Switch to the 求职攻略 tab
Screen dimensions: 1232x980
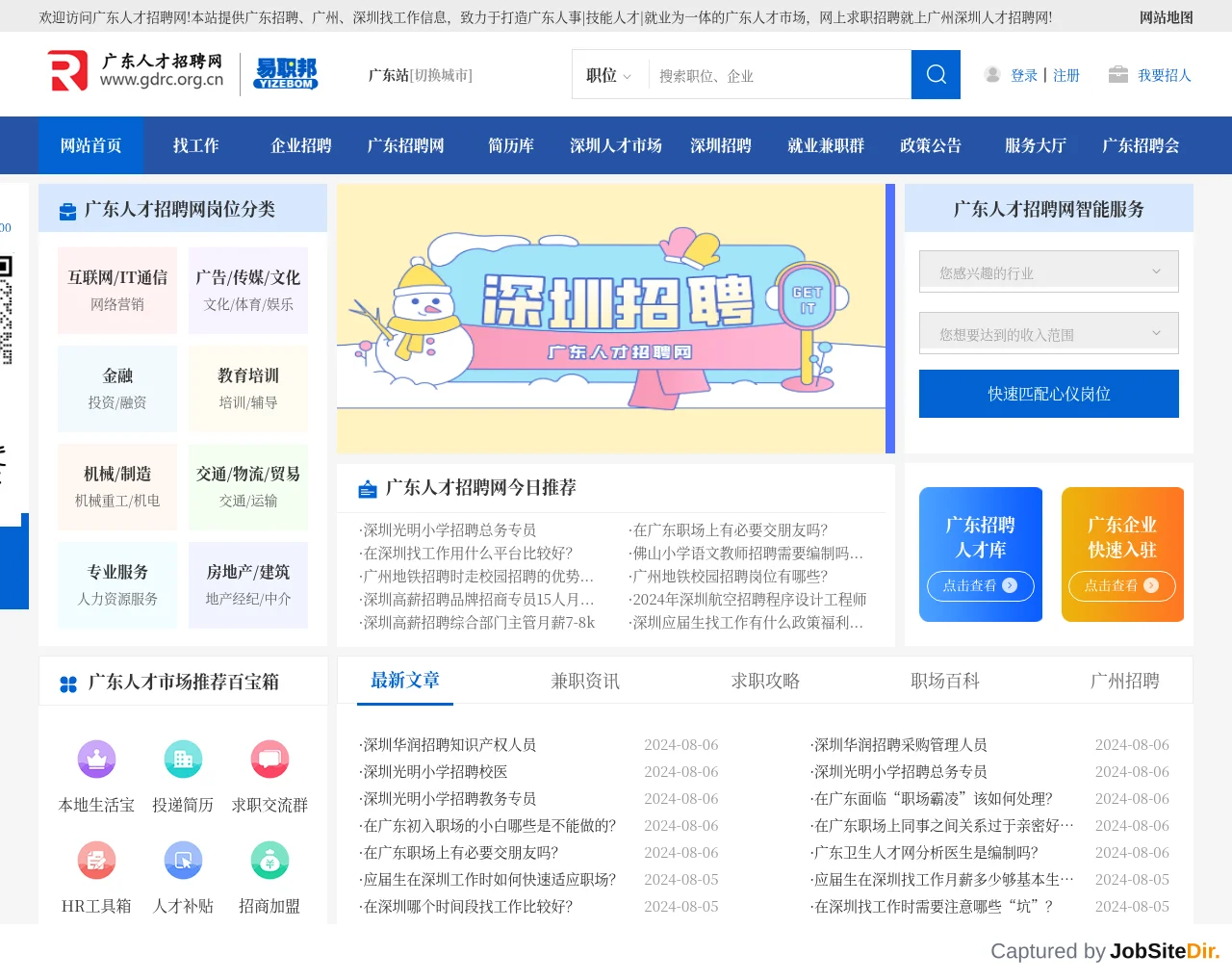(765, 682)
